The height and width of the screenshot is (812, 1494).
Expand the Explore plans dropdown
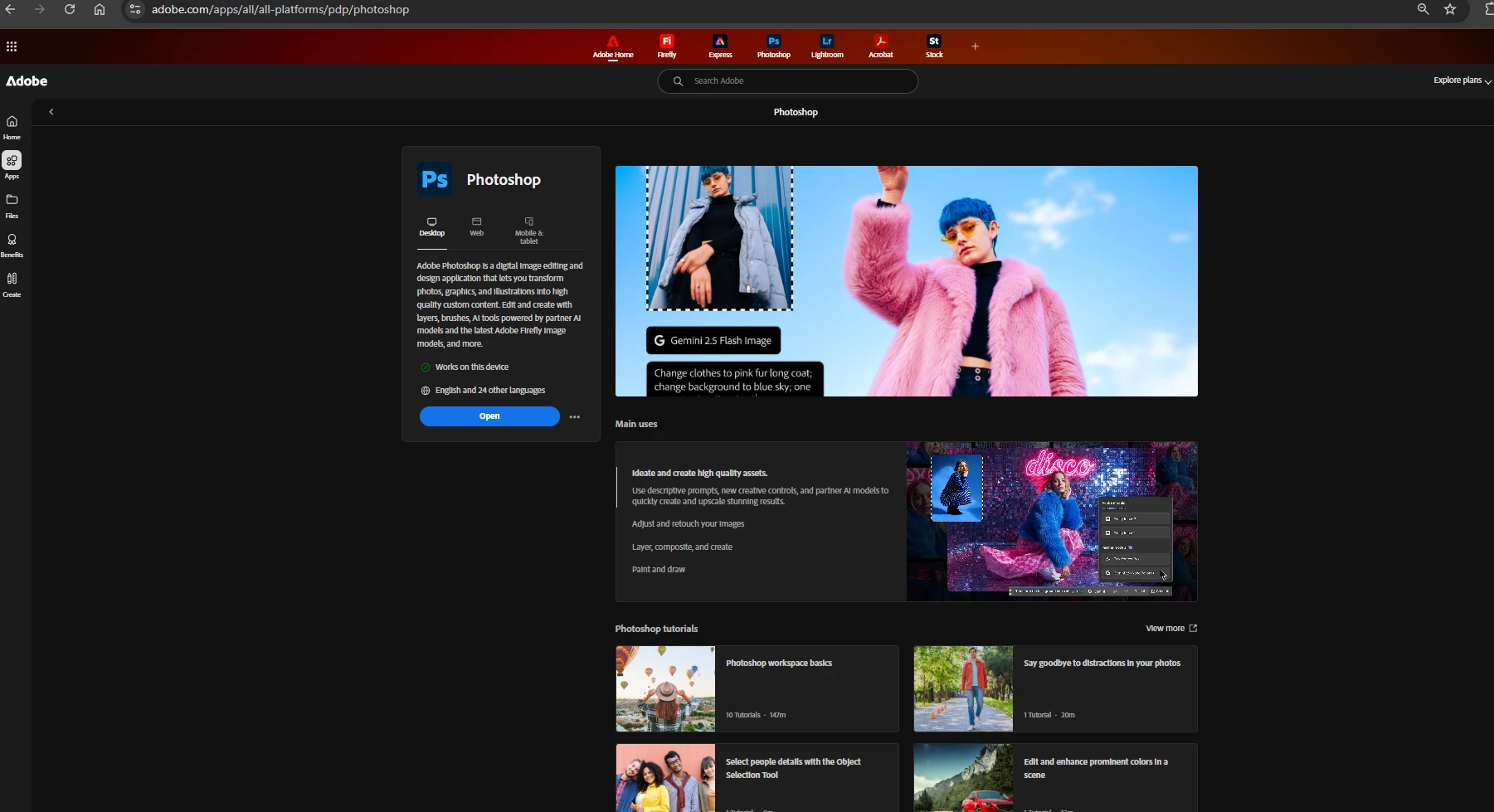(1462, 80)
